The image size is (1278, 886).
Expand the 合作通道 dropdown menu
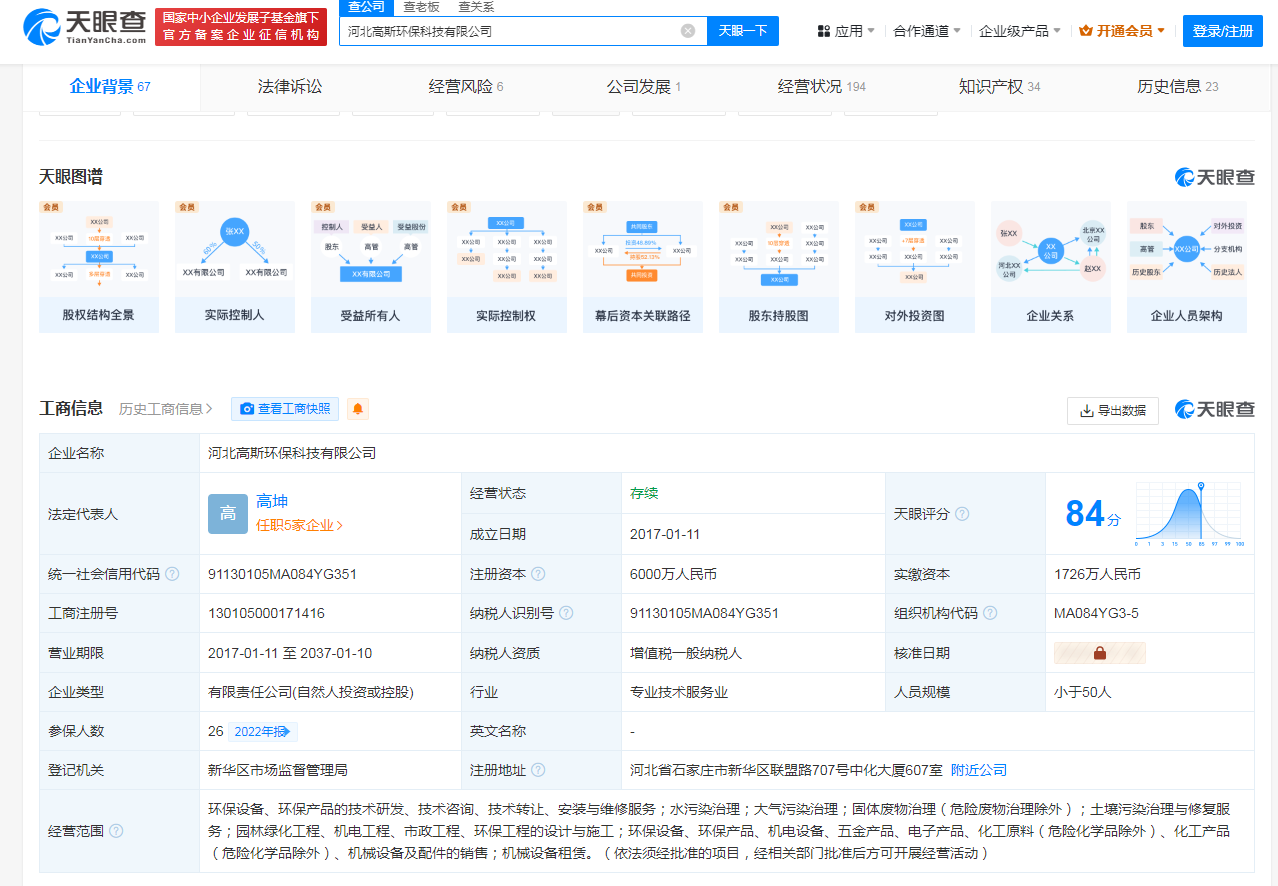[x=927, y=31]
